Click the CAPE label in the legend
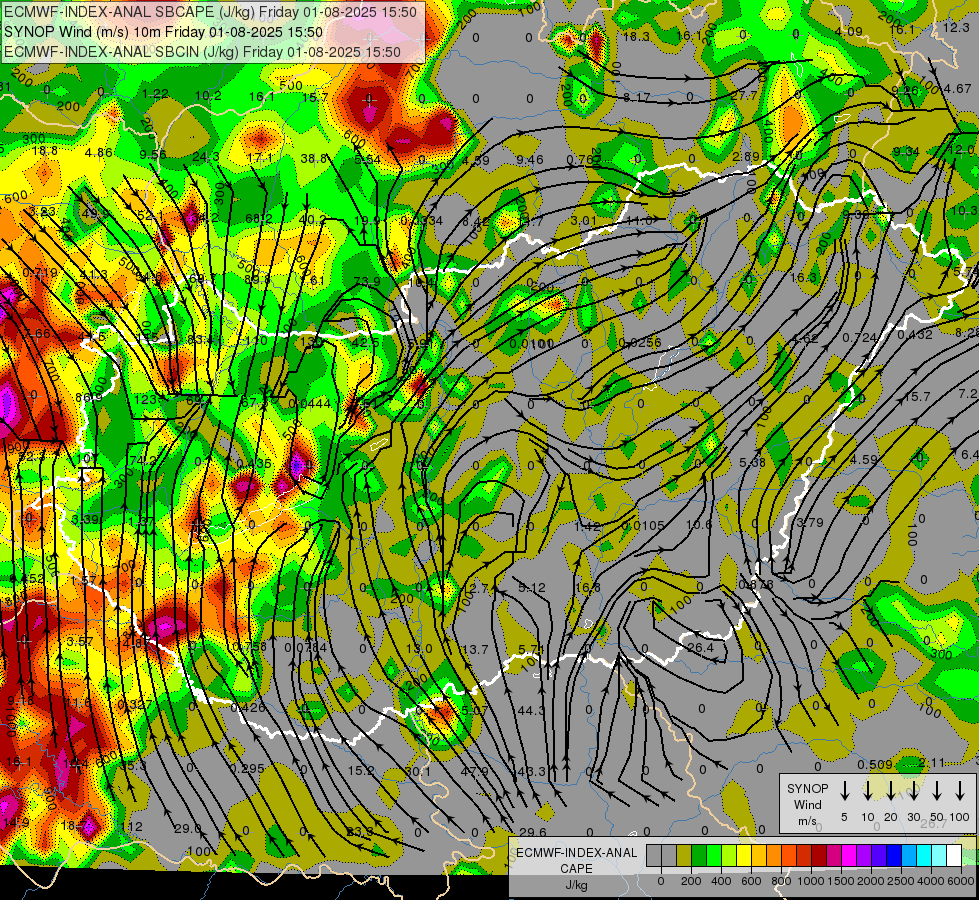Image resolution: width=979 pixels, height=900 pixels. [x=576, y=869]
